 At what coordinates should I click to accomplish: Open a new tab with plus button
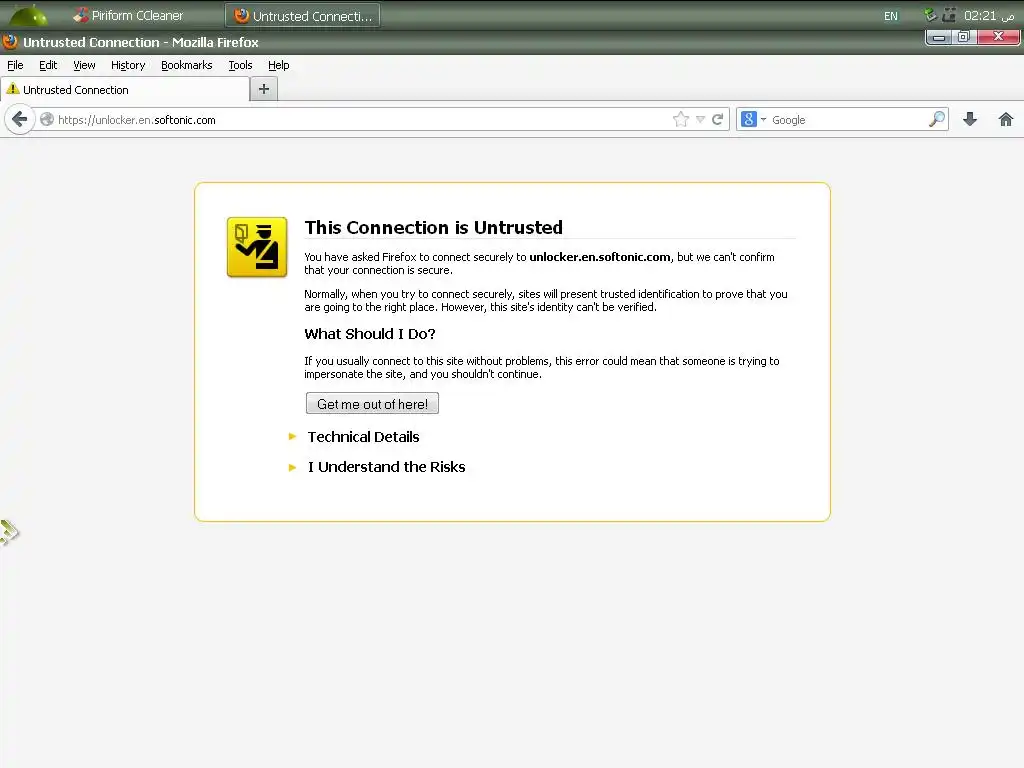pyautogui.click(x=264, y=89)
